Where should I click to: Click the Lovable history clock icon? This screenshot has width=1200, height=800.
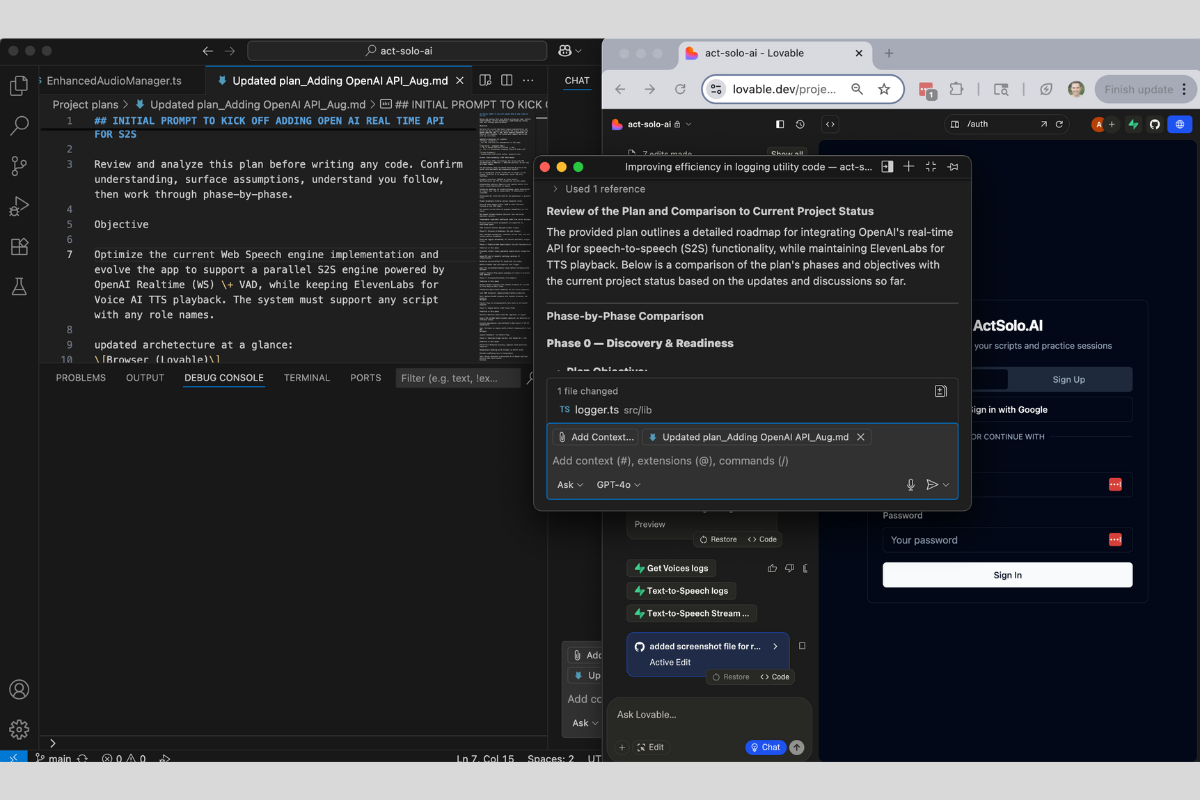tap(800, 124)
